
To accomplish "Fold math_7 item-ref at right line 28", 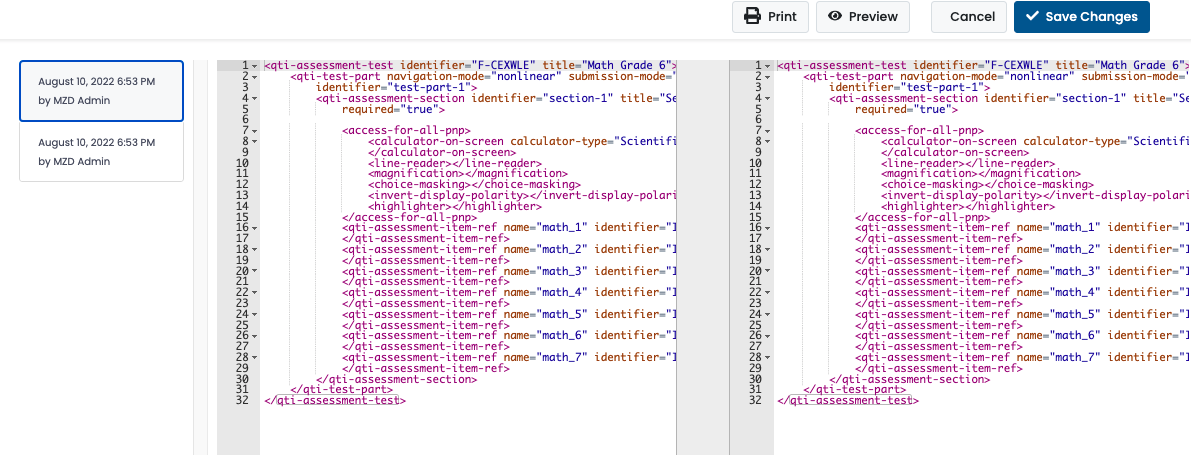I will pos(768,356).
